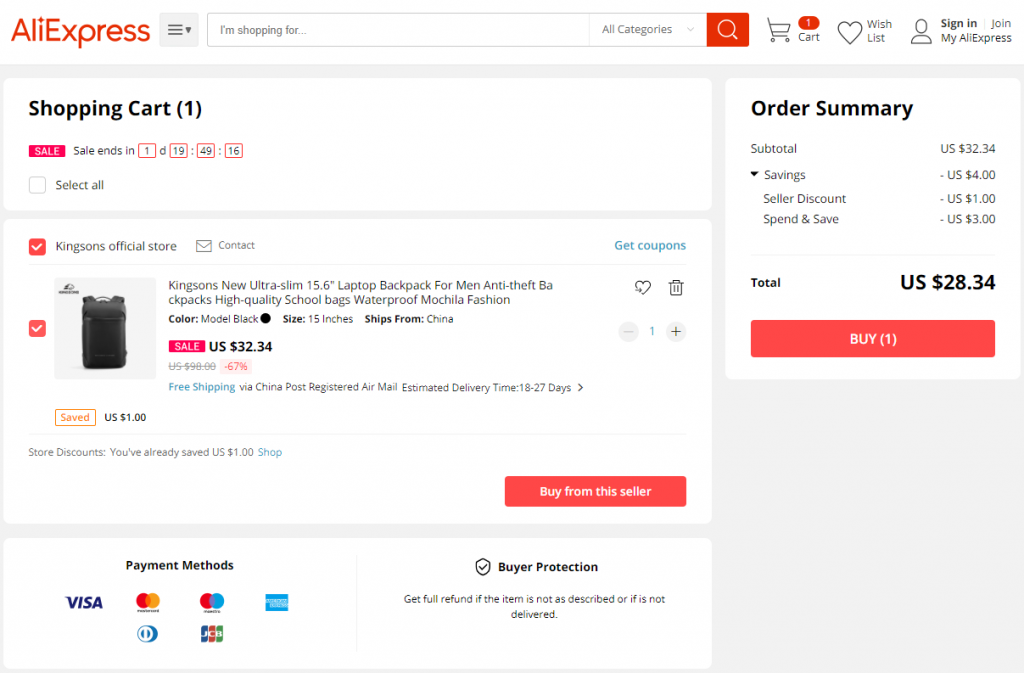The width and height of the screenshot is (1024, 673).
Task: Click the Contact envelope icon
Action: point(204,245)
